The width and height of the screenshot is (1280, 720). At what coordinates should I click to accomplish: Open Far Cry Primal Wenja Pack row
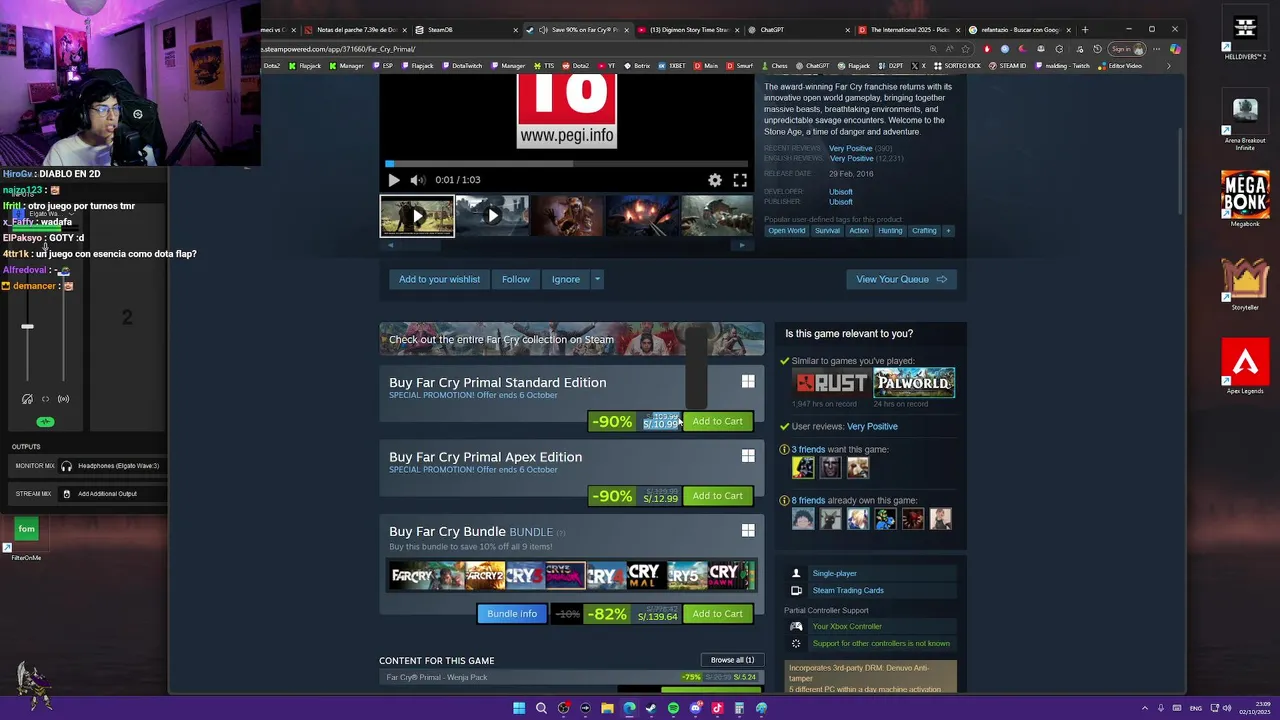click(571, 677)
